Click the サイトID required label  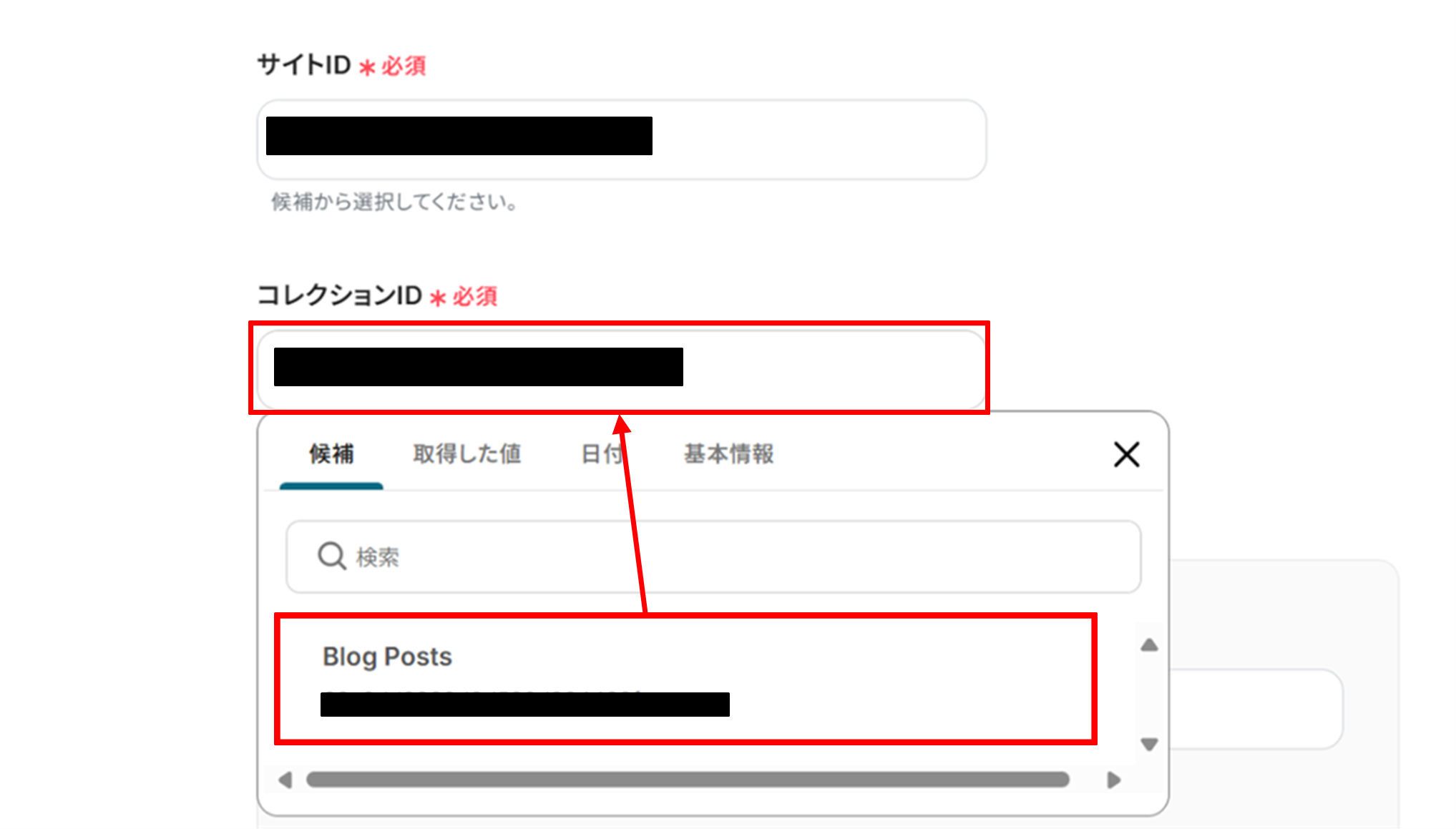[x=341, y=66]
